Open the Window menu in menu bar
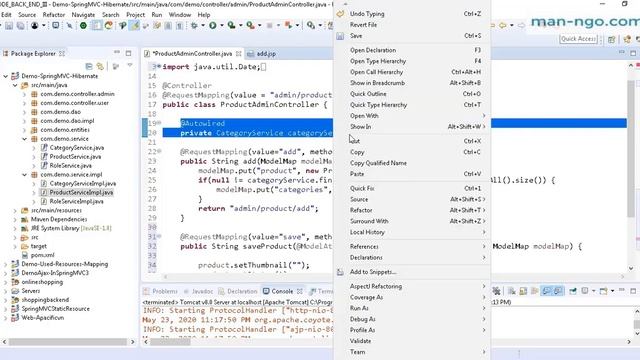The height and width of the screenshot is (360, 640). [180, 15]
